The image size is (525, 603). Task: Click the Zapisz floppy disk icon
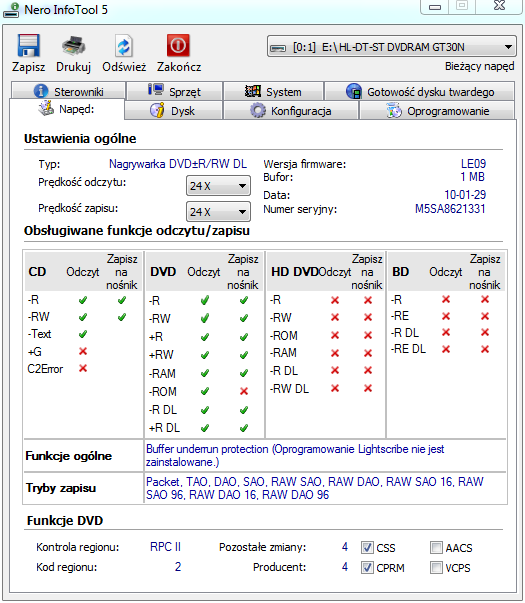[x=28, y=45]
